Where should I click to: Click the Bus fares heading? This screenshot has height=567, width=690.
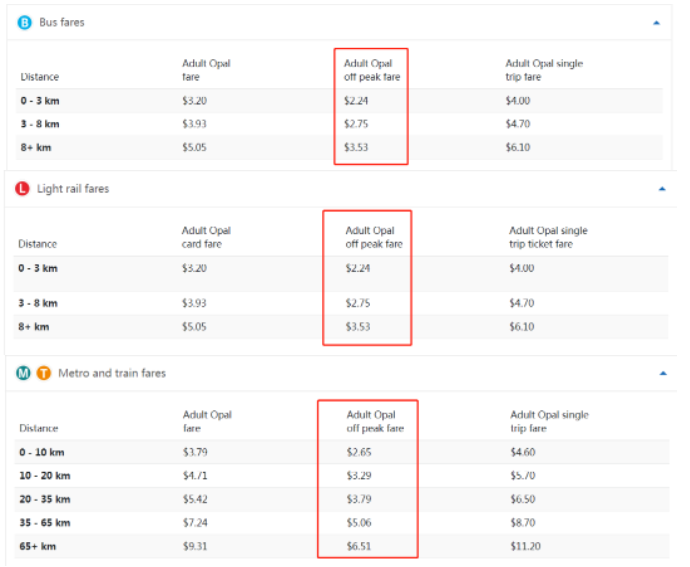(62, 22)
